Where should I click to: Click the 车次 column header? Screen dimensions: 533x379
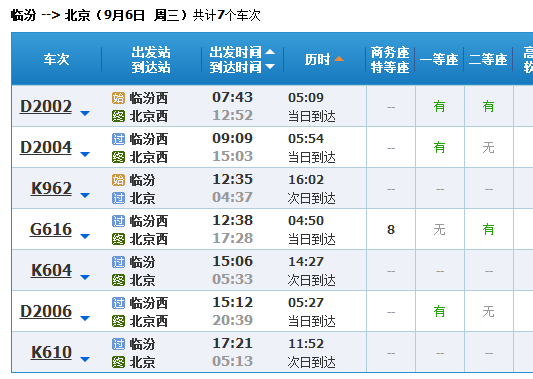pyautogui.click(x=56, y=59)
